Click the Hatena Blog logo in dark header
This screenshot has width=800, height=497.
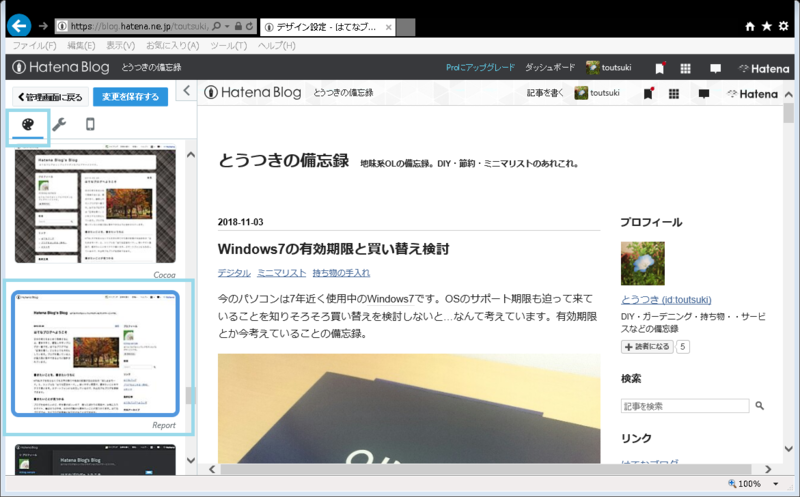61,67
